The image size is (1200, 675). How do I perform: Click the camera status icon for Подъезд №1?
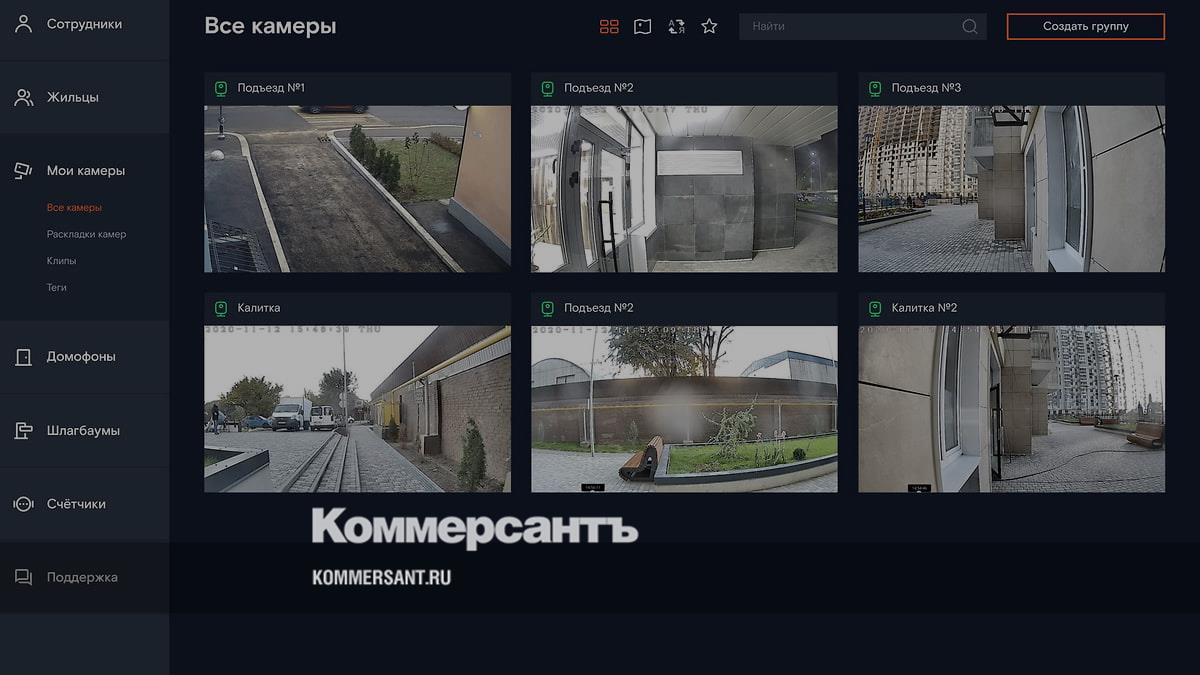pos(221,88)
